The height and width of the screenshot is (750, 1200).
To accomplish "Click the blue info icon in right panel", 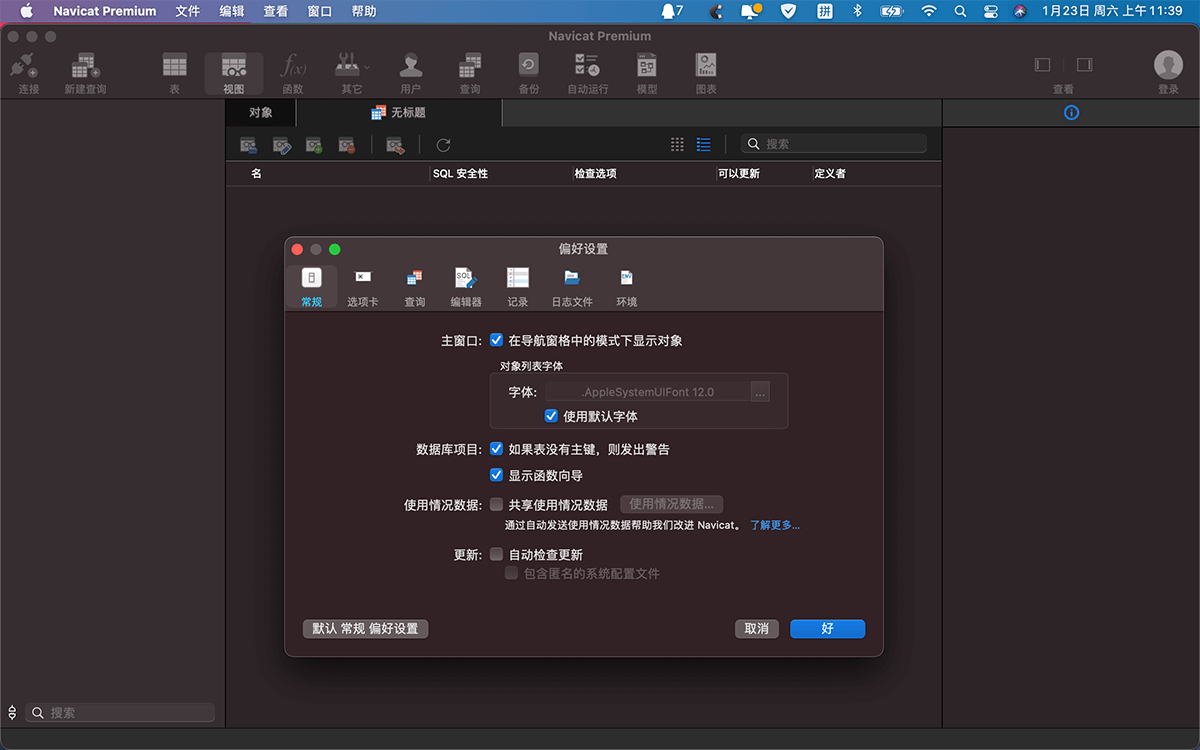I will [1071, 113].
